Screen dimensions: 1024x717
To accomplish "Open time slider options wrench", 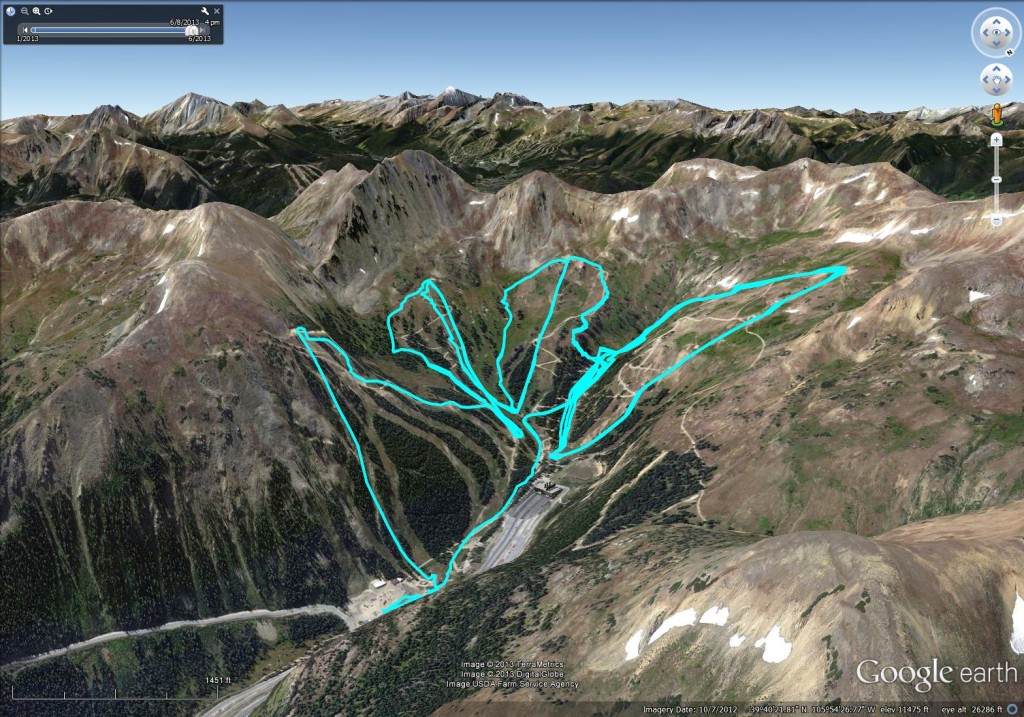I will click(205, 11).
